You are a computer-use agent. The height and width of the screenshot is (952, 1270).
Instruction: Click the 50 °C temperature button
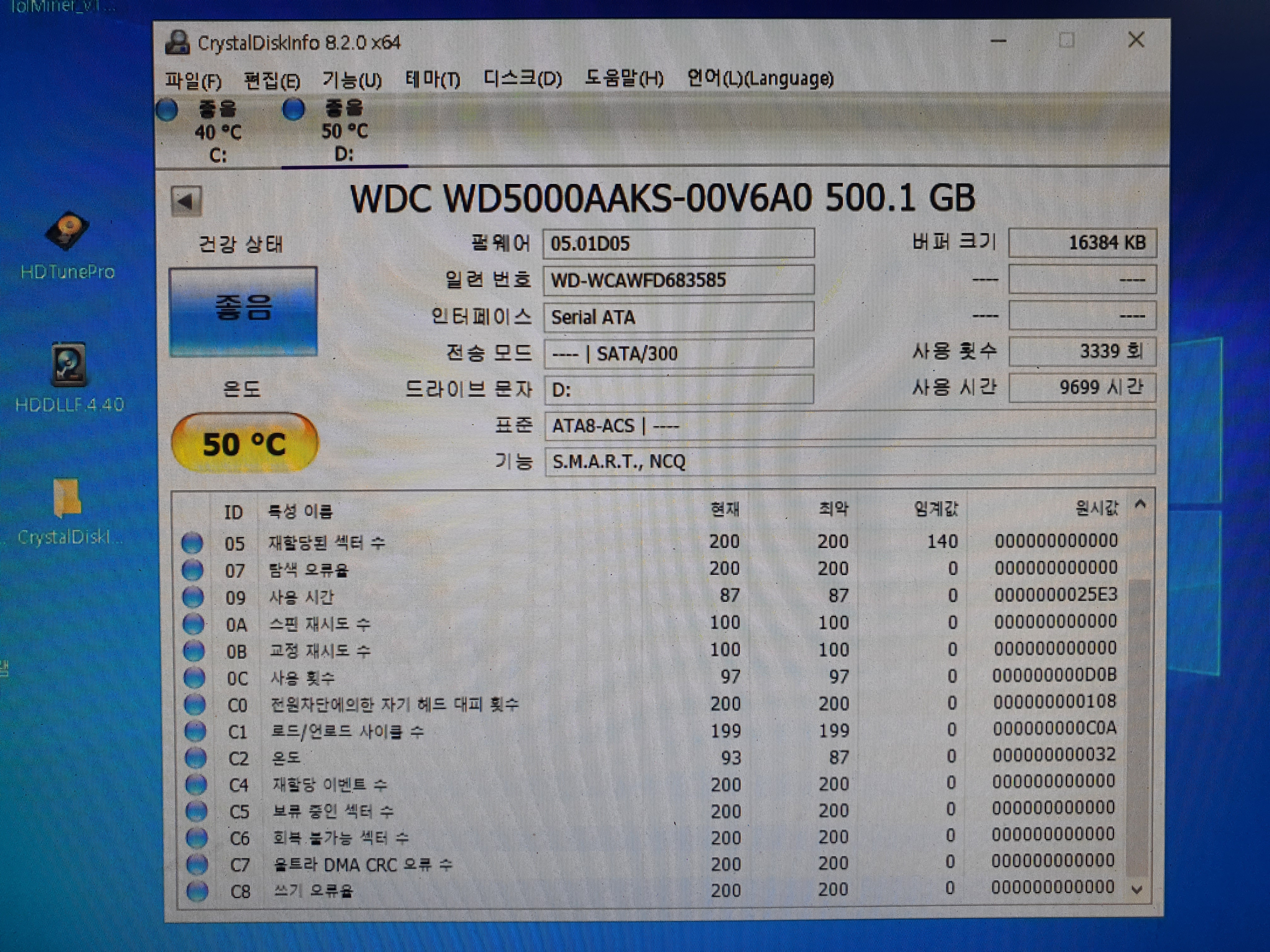click(244, 444)
